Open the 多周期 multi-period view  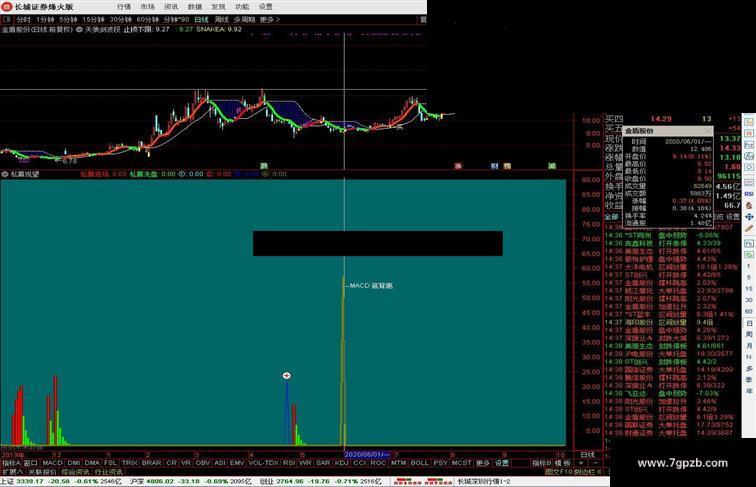pyautogui.click(x=244, y=20)
